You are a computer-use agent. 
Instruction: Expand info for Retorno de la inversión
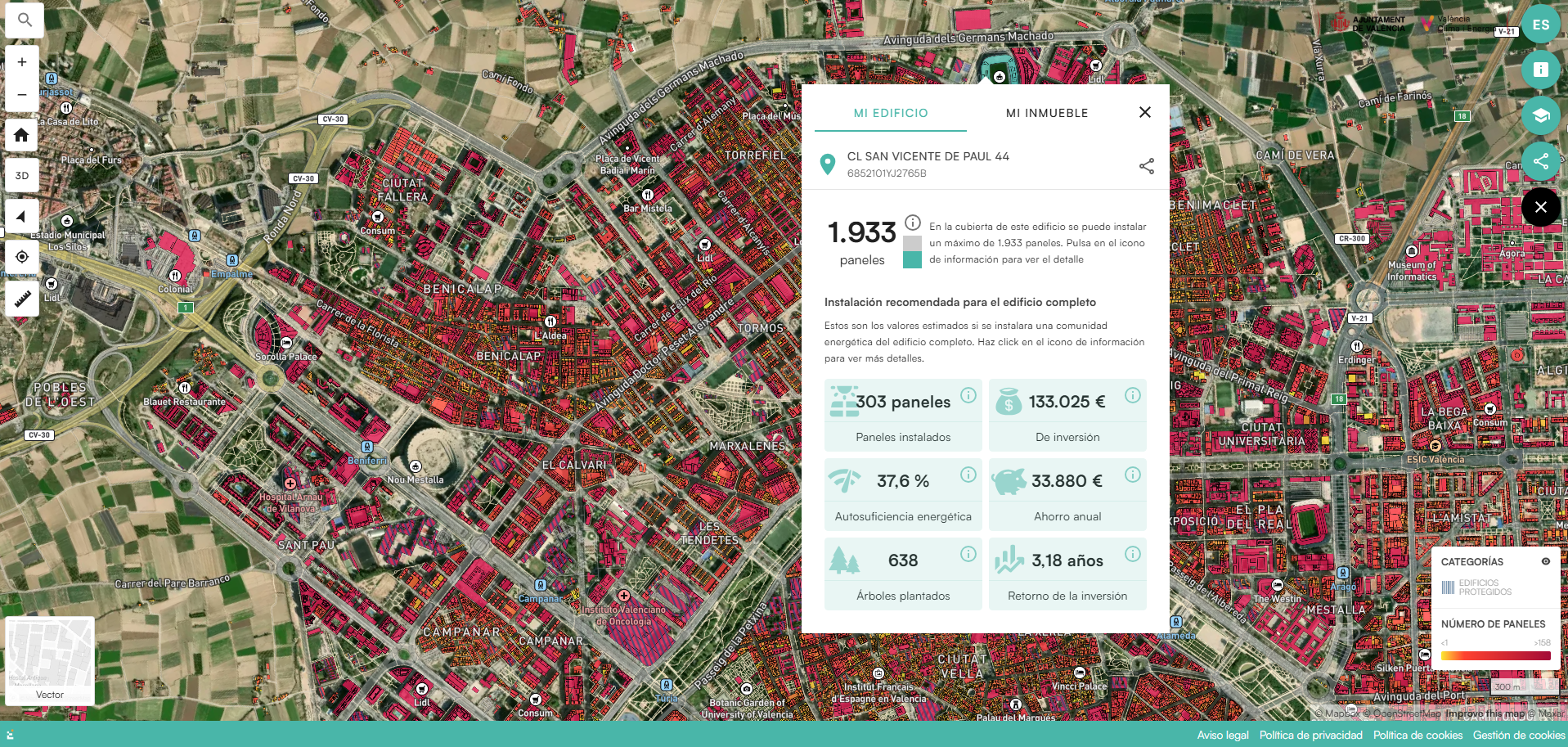pyautogui.click(x=1132, y=552)
